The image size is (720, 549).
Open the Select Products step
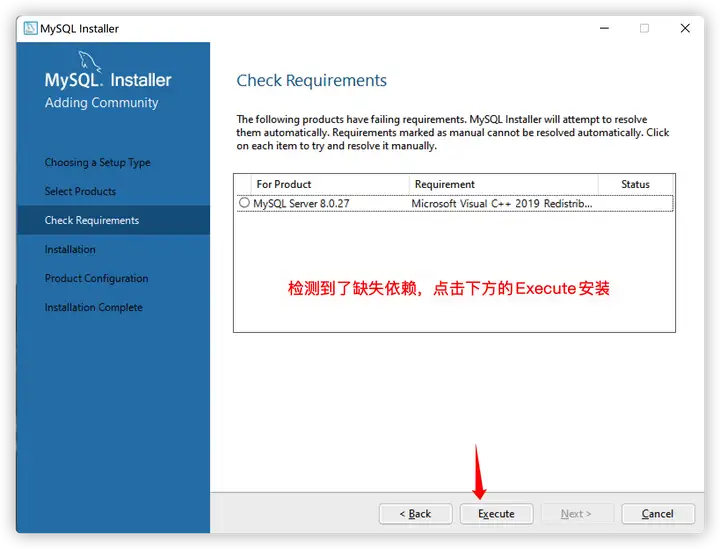(80, 191)
